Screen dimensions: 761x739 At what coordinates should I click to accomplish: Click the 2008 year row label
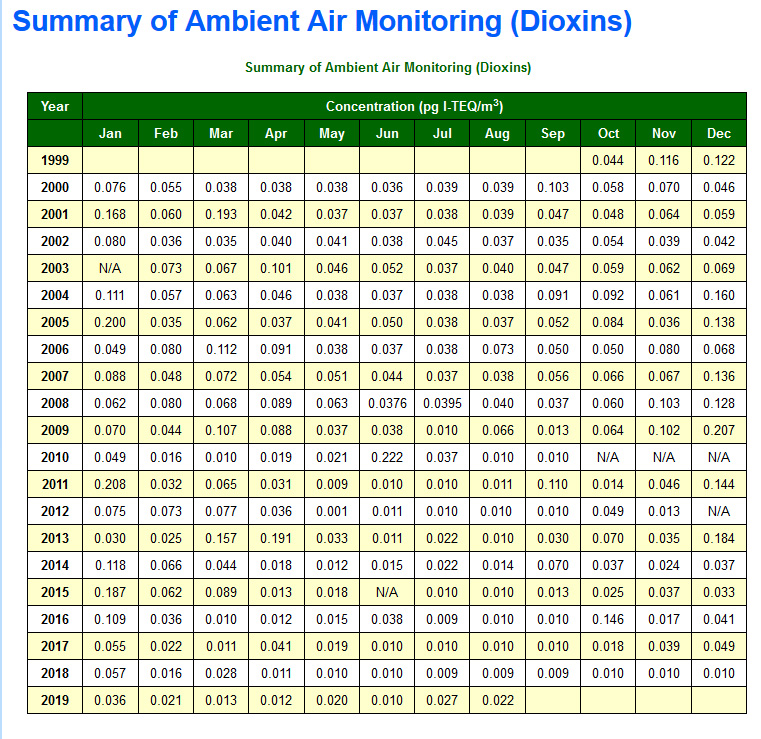coord(55,403)
